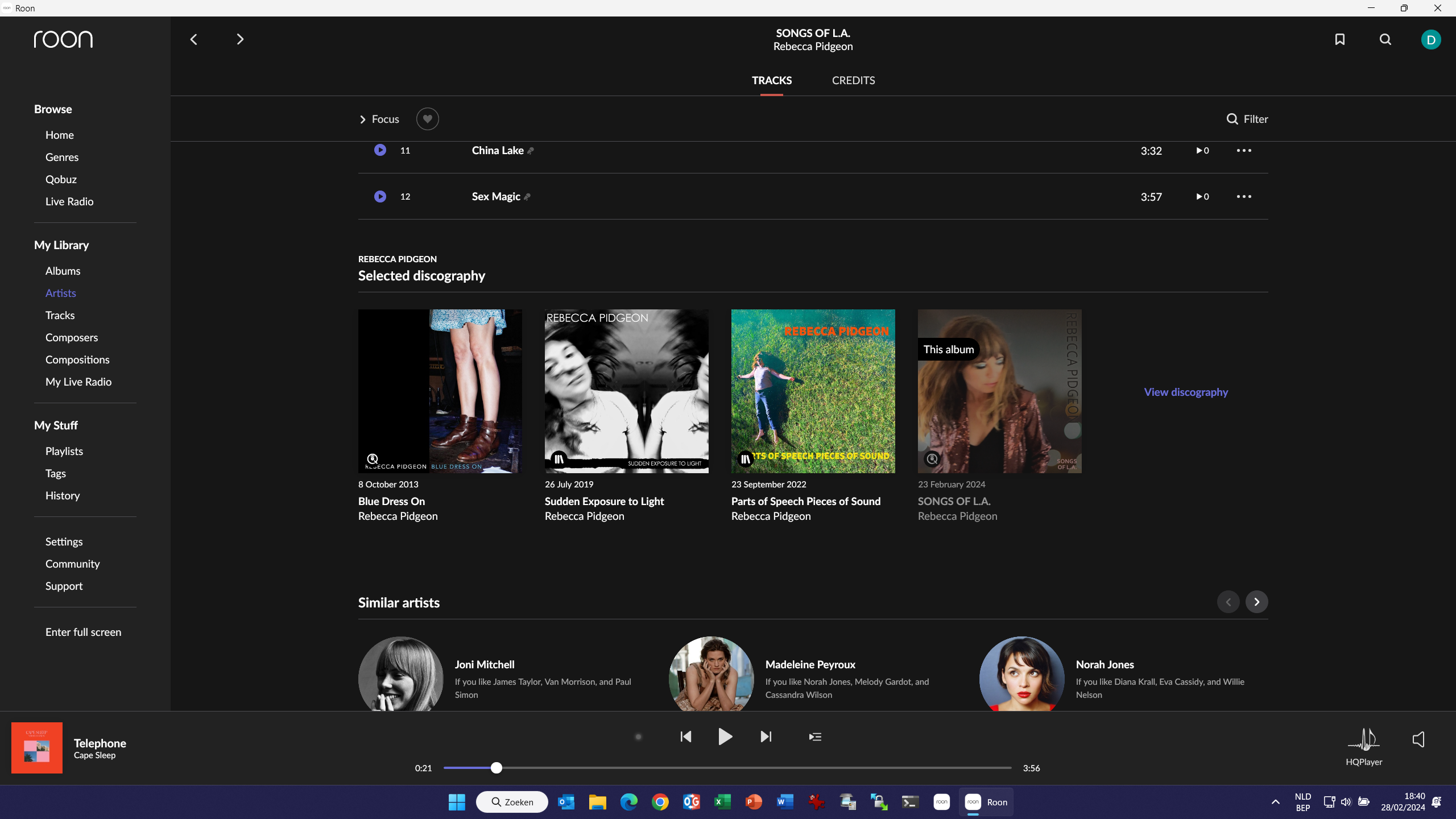The height and width of the screenshot is (819, 1456).
Task: Click play count for China Lake
Action: (1202, 150)
